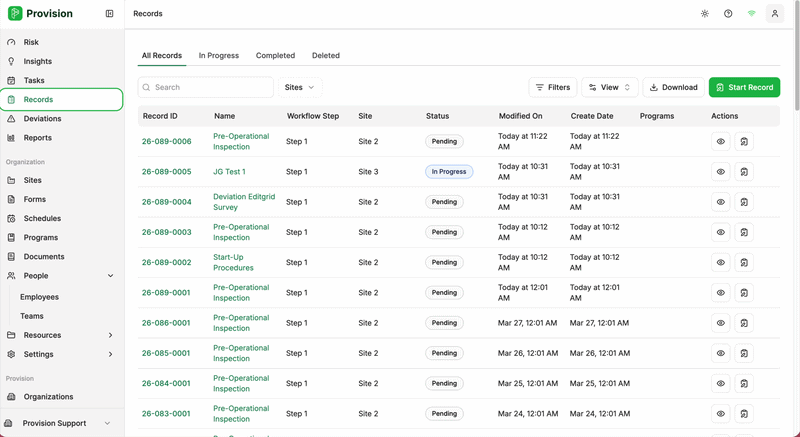Click the Download button
Screen dimensions: 800x437
pyautogui.click(x=673, y=88)
